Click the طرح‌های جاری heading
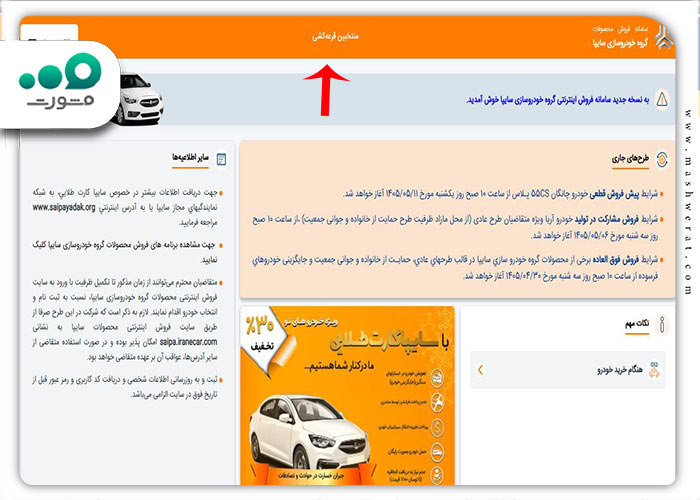 (x=630, y=158)
